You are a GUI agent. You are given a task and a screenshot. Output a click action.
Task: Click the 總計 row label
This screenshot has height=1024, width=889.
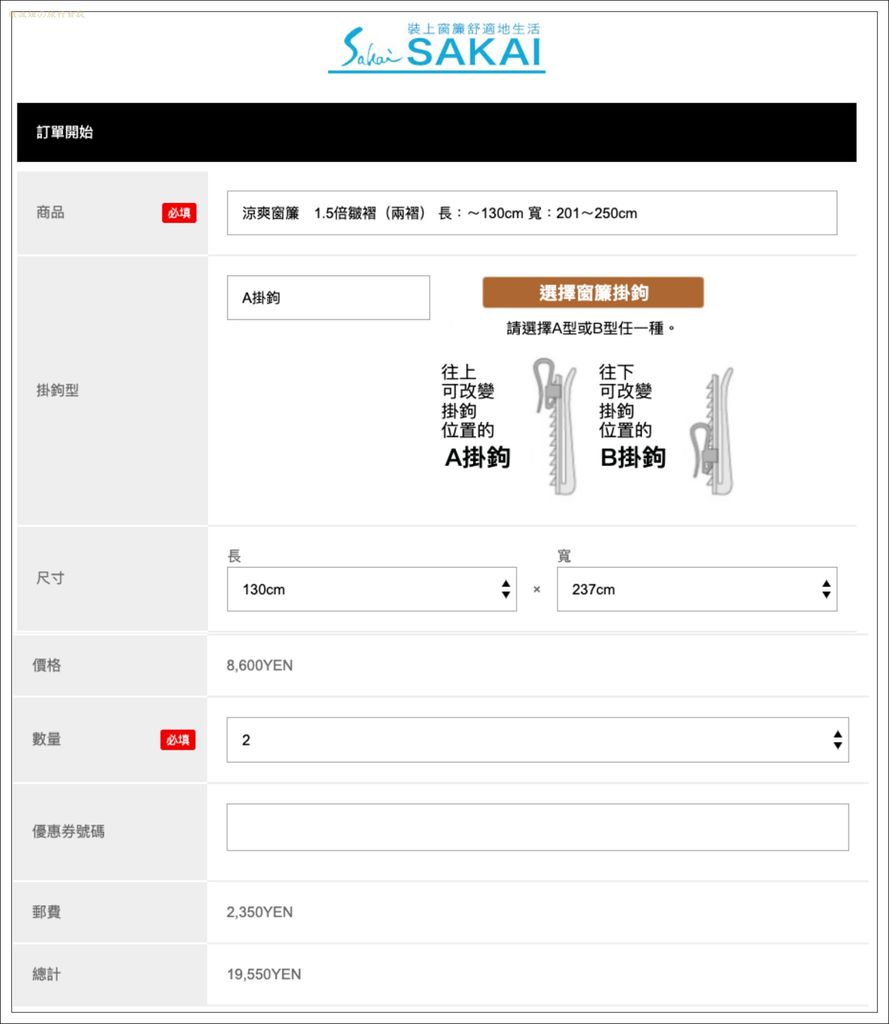point(46,974)
